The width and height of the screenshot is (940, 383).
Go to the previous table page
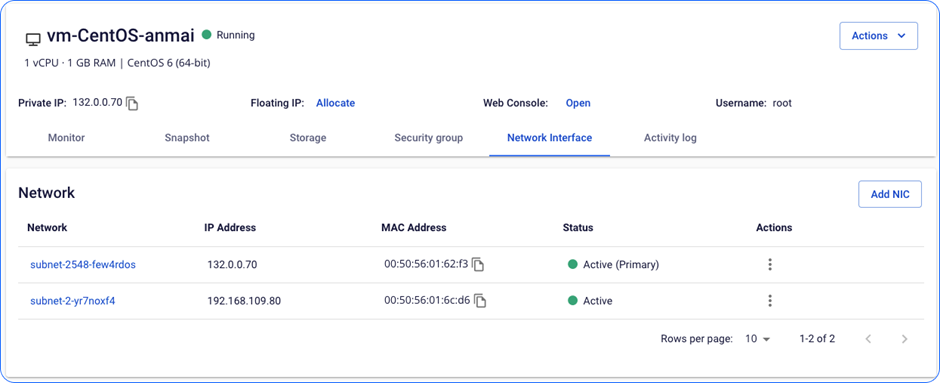[868, 339]
